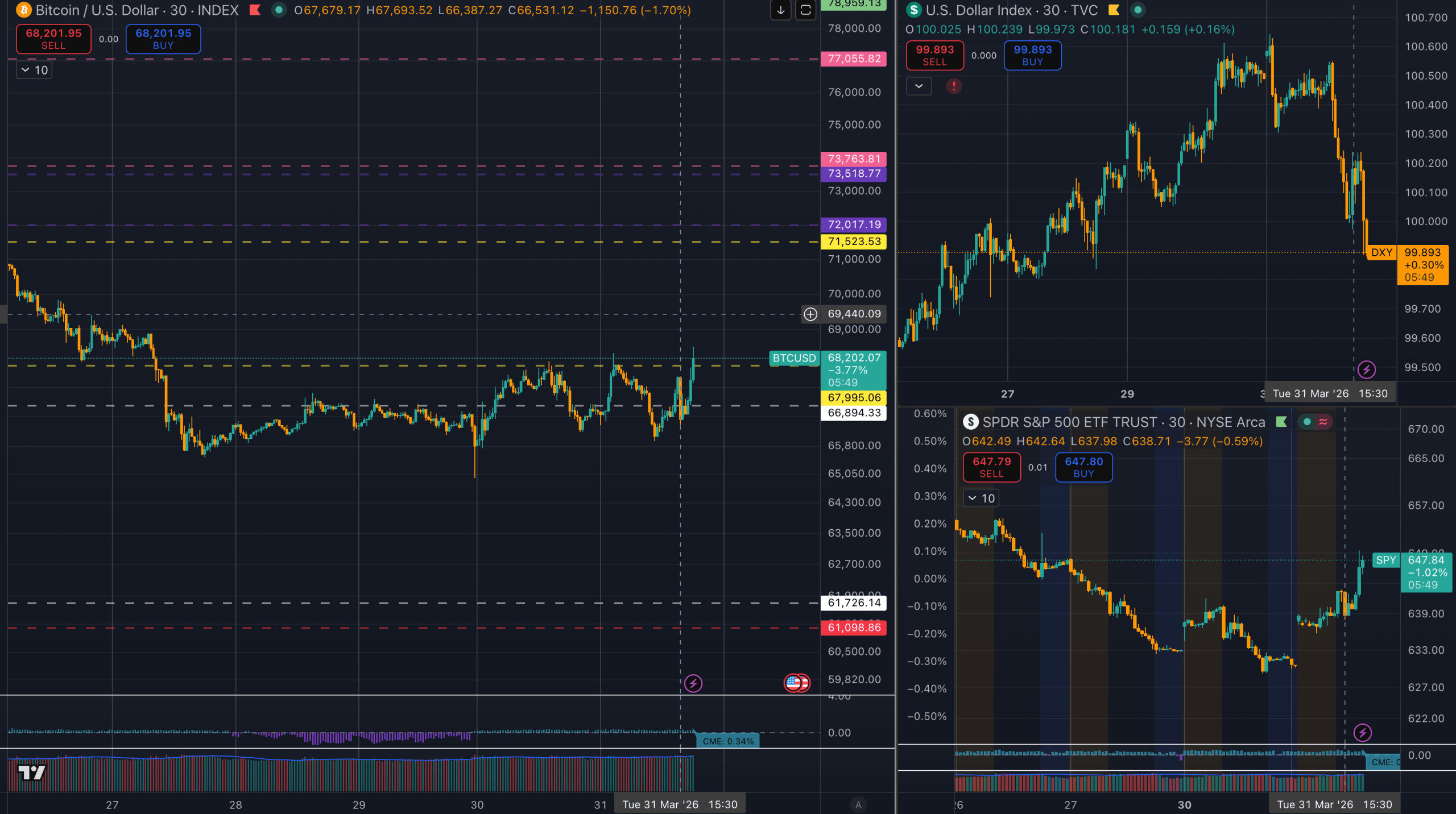Viewport: 1456px width, 814px height.
Task: Click the lightning event icon on Bitcoin chart
Action: [693, 683]
